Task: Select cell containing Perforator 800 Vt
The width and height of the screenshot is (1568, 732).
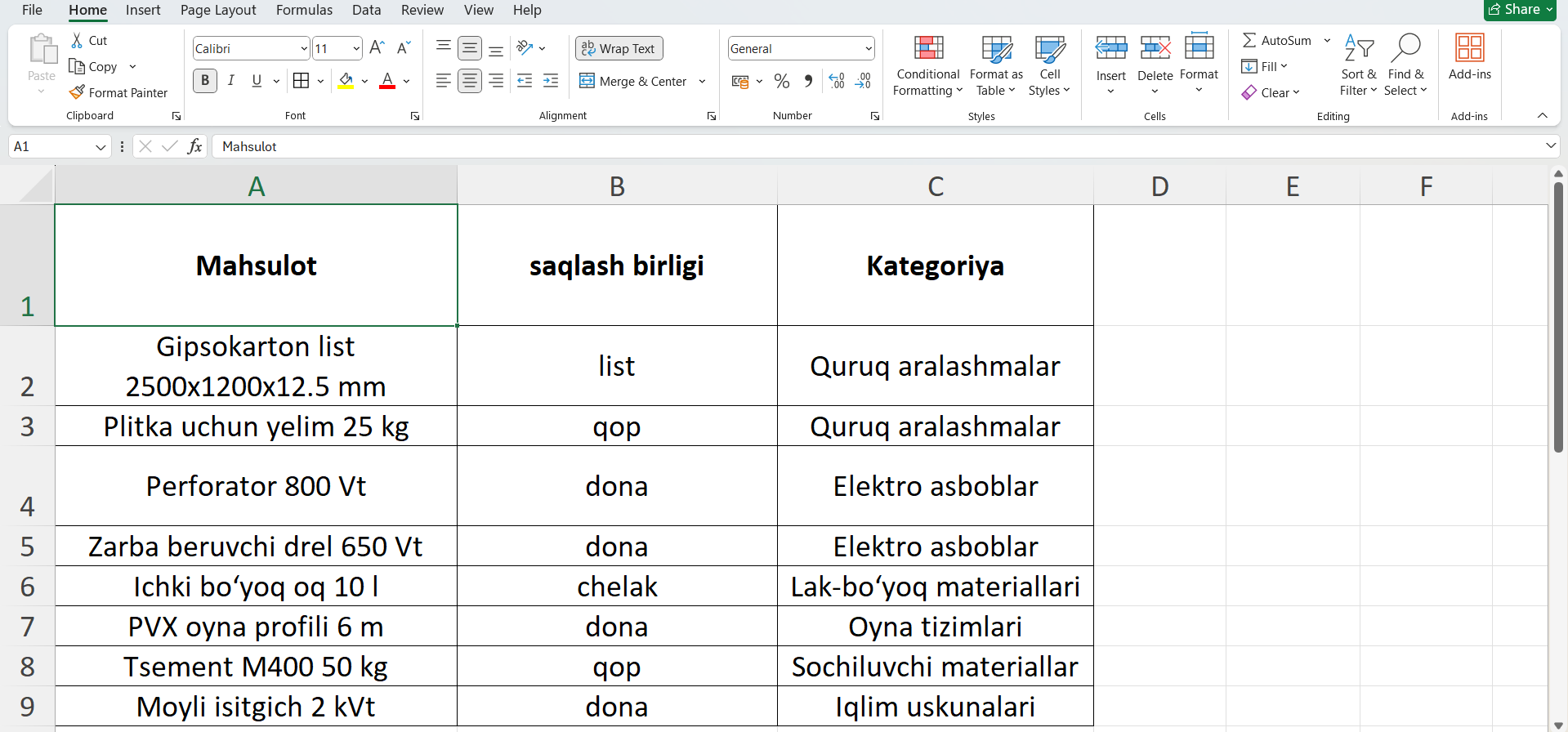Action: 256,486
